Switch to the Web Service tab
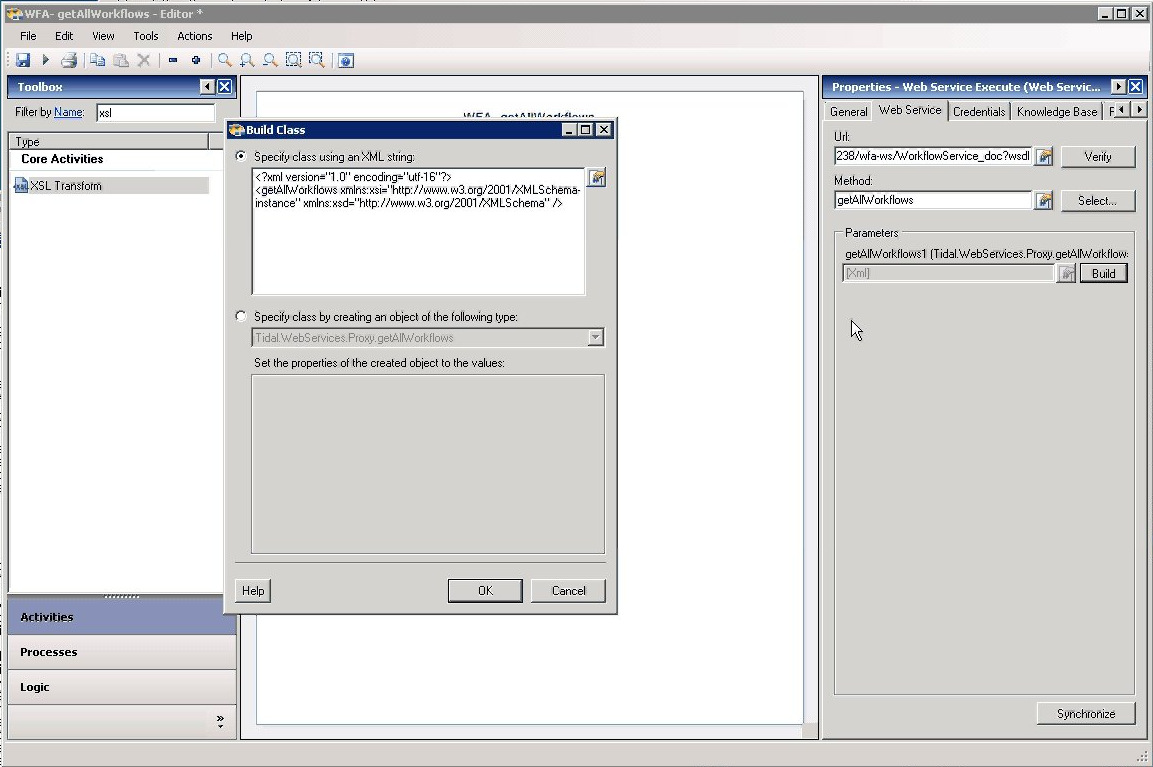 pos(910,110)
